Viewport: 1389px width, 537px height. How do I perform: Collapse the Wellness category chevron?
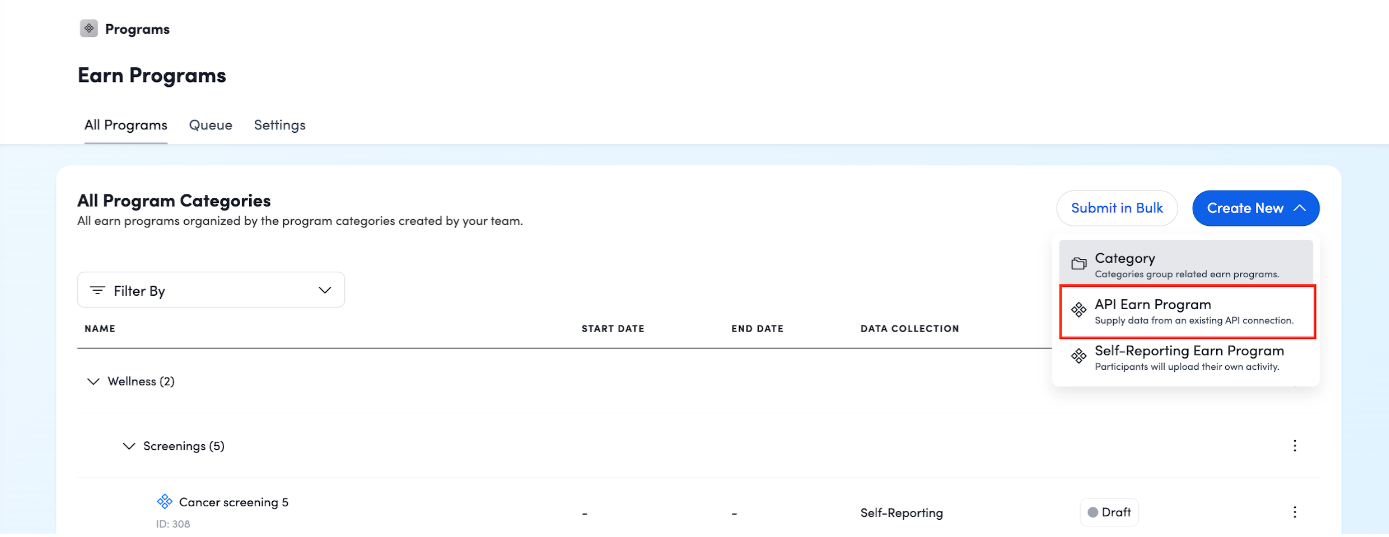coord(94,381)
